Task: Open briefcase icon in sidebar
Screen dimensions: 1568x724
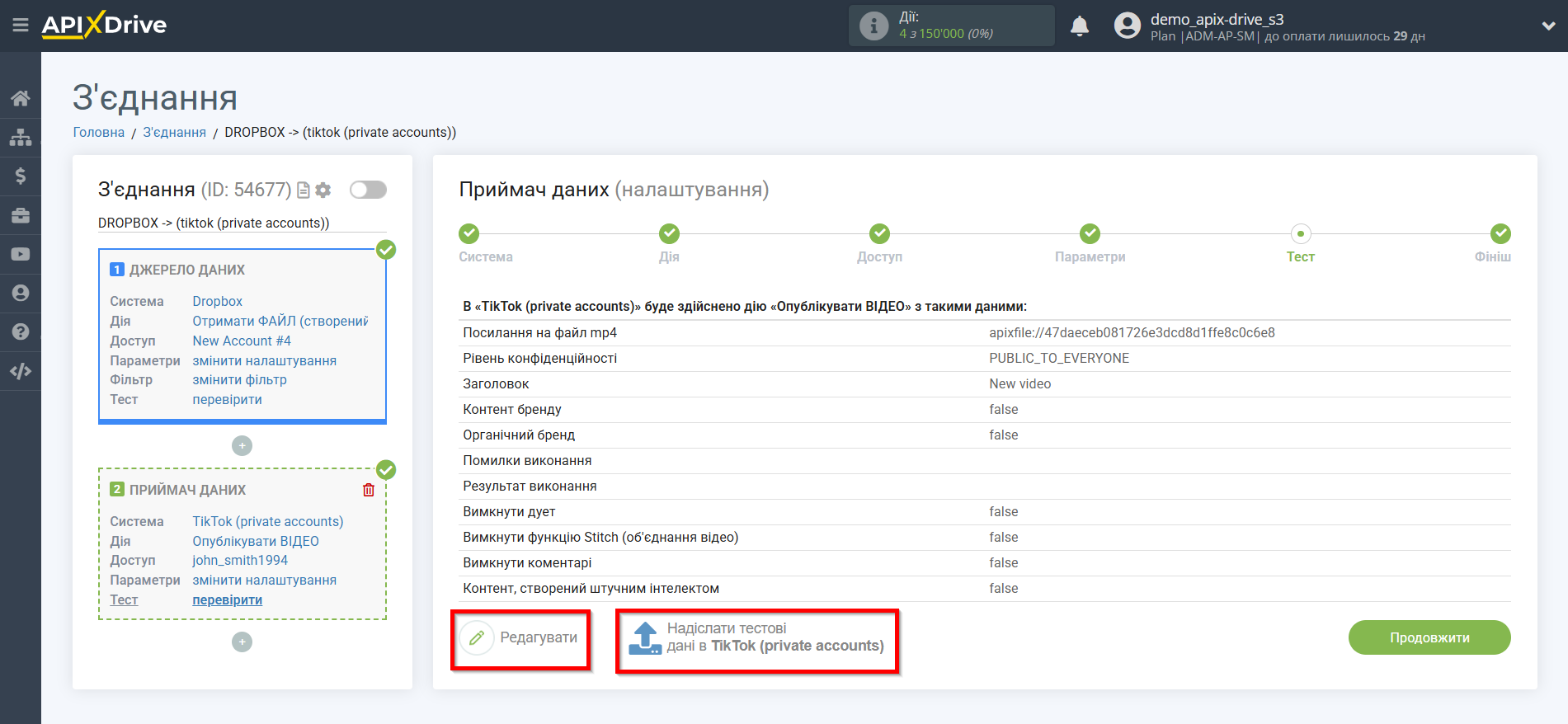Action: [x=21, y=215]
